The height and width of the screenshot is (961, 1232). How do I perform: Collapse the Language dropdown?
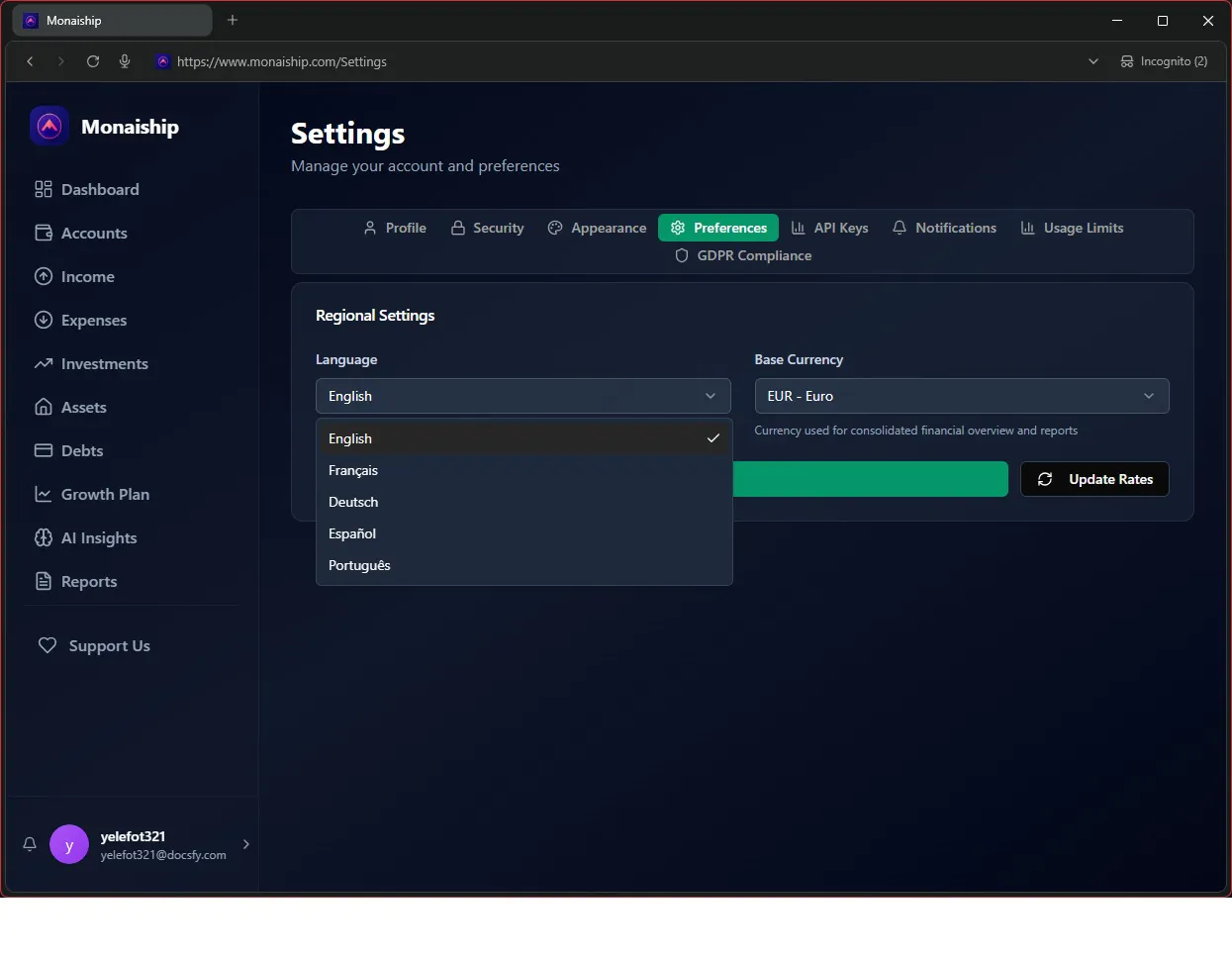[523, 396]
